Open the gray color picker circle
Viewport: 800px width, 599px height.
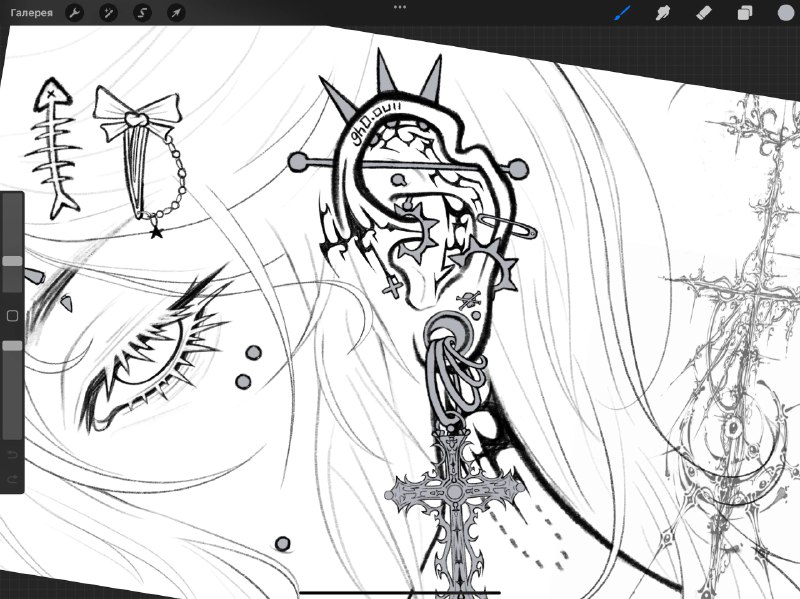pos(786,13)
